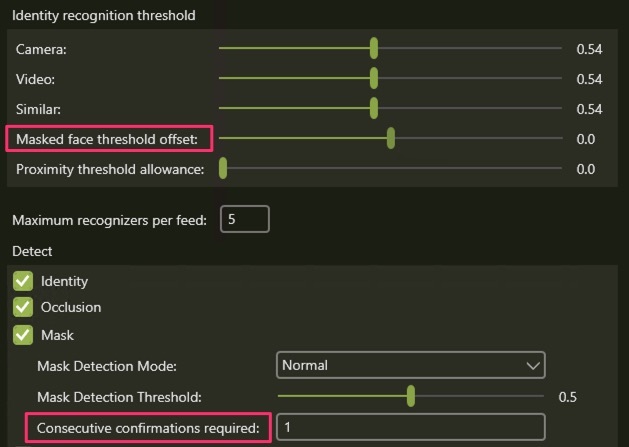Screen dimensions: 629x447
Task: Click the Camera value reading 0.54
Action: [589, 48]
